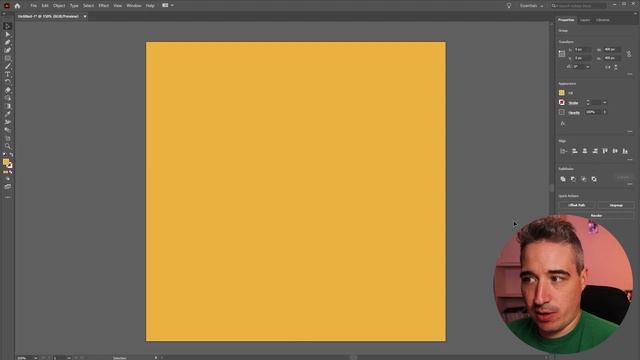640x360 pixels.
Task: Click the Search Adobe Help field
Action: coord(578,6)
